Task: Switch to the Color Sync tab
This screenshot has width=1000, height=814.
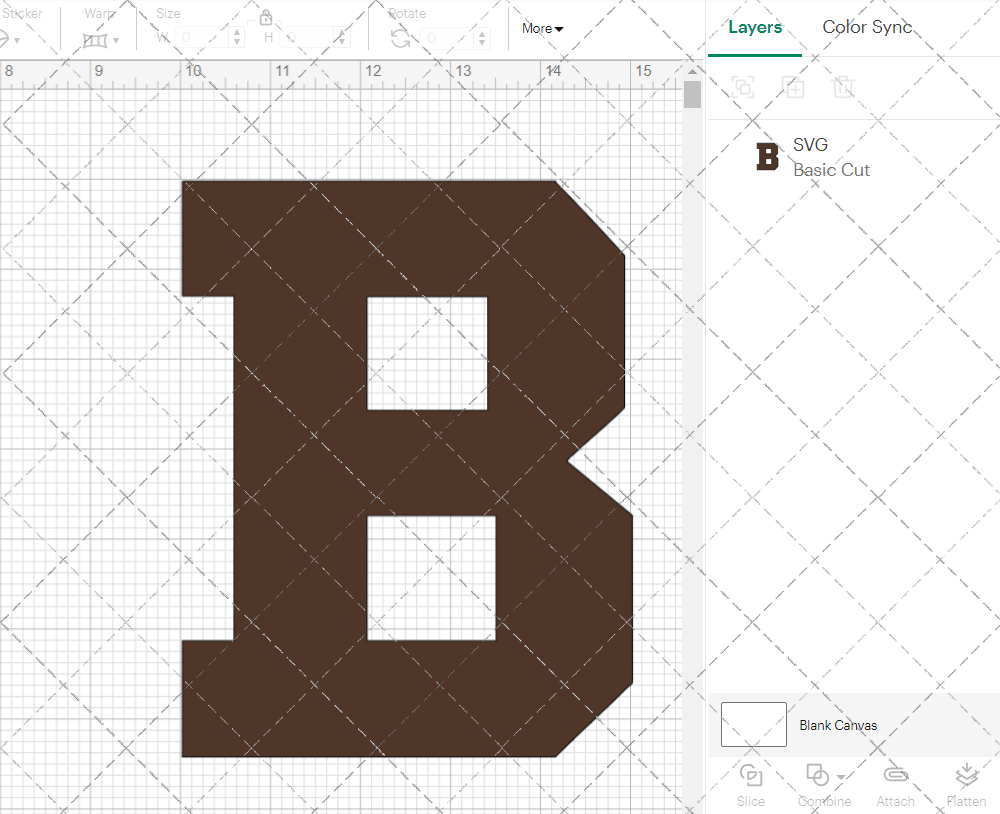Action: 866,27
